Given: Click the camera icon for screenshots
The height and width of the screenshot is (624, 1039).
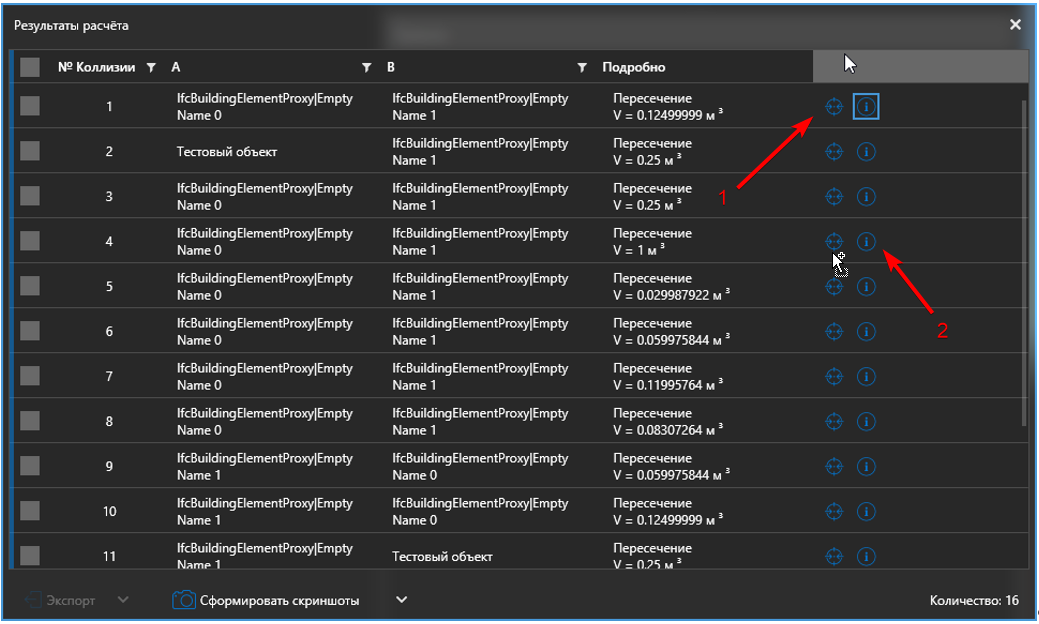Looking at the screenshot, I should [183, 600].
